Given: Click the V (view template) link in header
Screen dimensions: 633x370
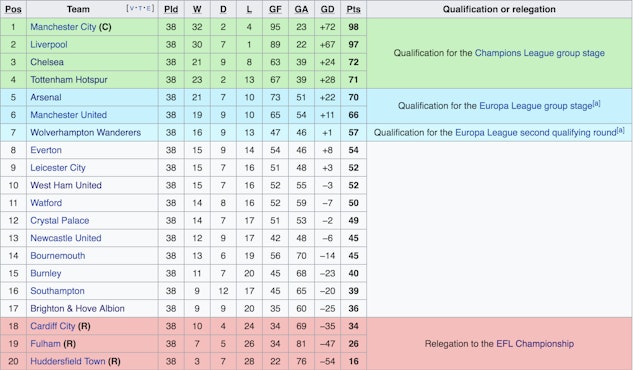Looking at the screenshot, I should click(132, 8).
